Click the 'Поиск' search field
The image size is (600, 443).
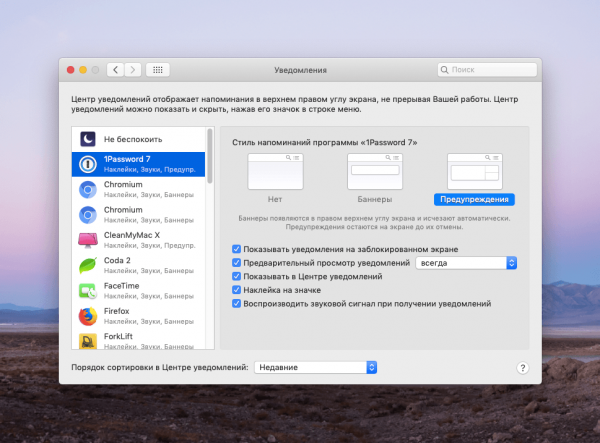(487, 70)
